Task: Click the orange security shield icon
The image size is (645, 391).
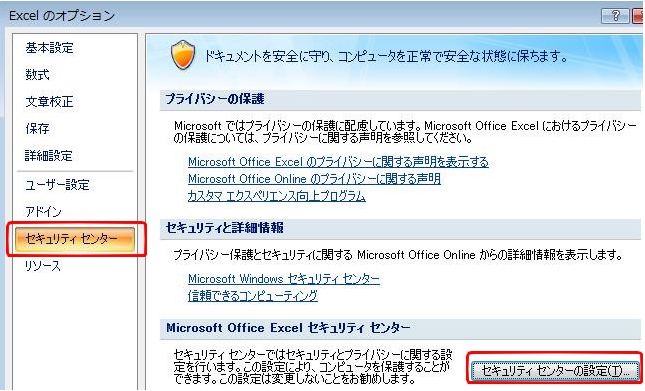Action: [183, 55]
